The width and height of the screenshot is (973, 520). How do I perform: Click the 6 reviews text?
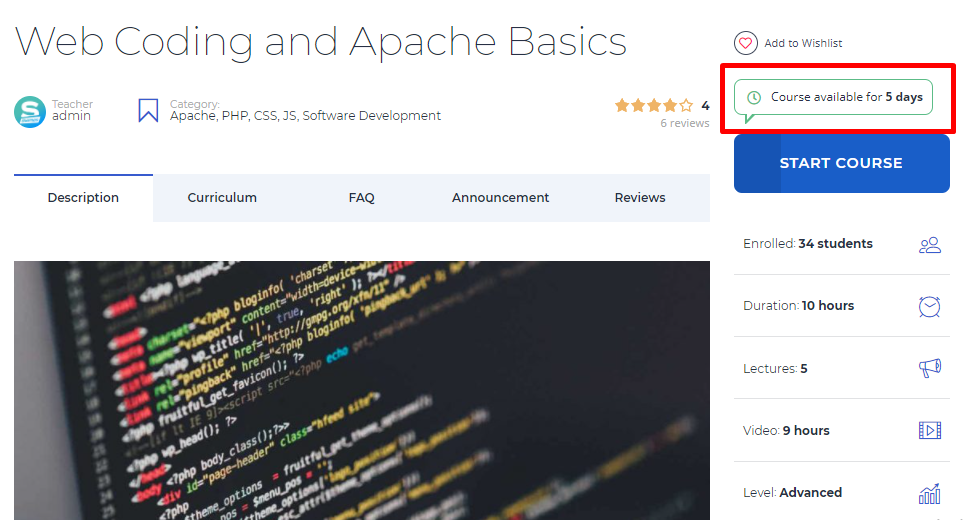point(684,123)
